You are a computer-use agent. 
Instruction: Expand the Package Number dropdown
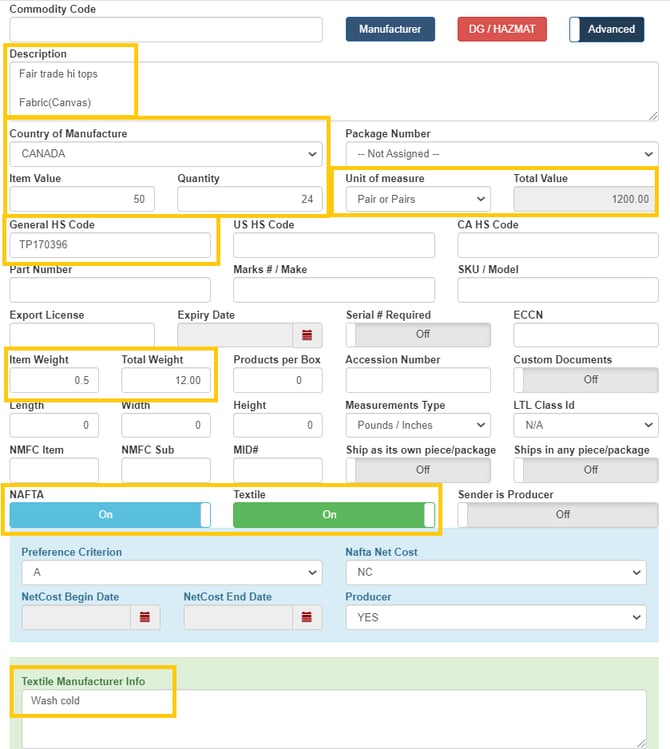[x=502, y=154]
